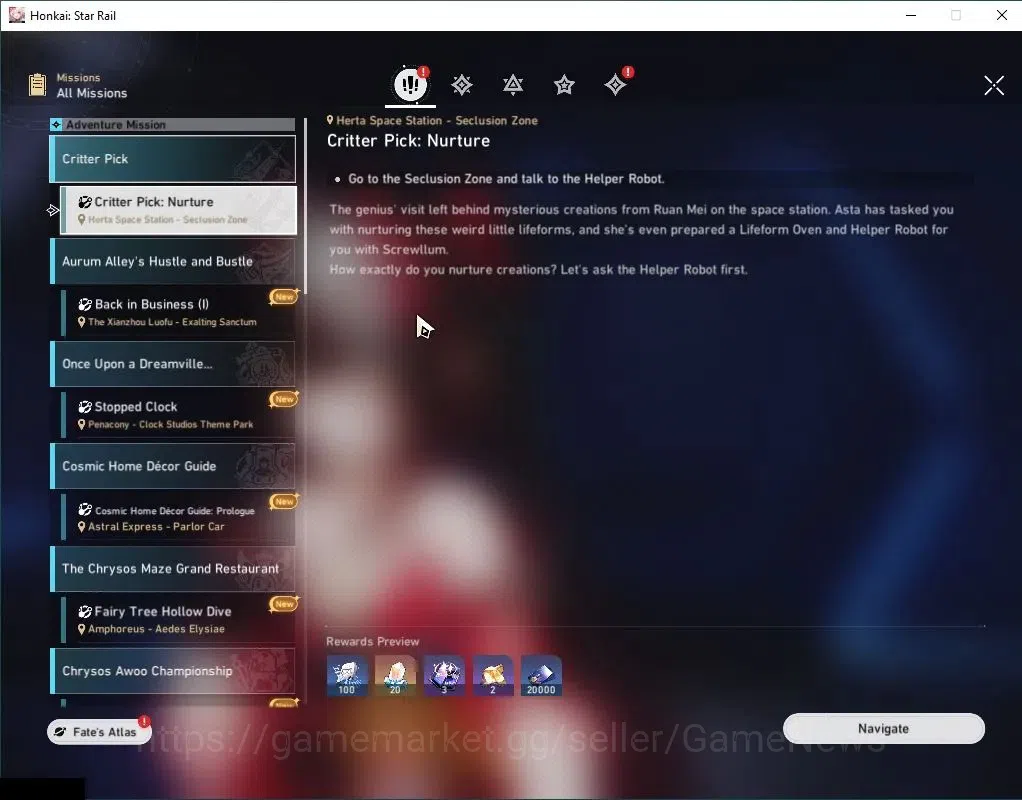This screenshot has height=800, width=1022.
Task: Click the Missions clipboard icon
Action: pyautogui.click(x=37, y=85)
